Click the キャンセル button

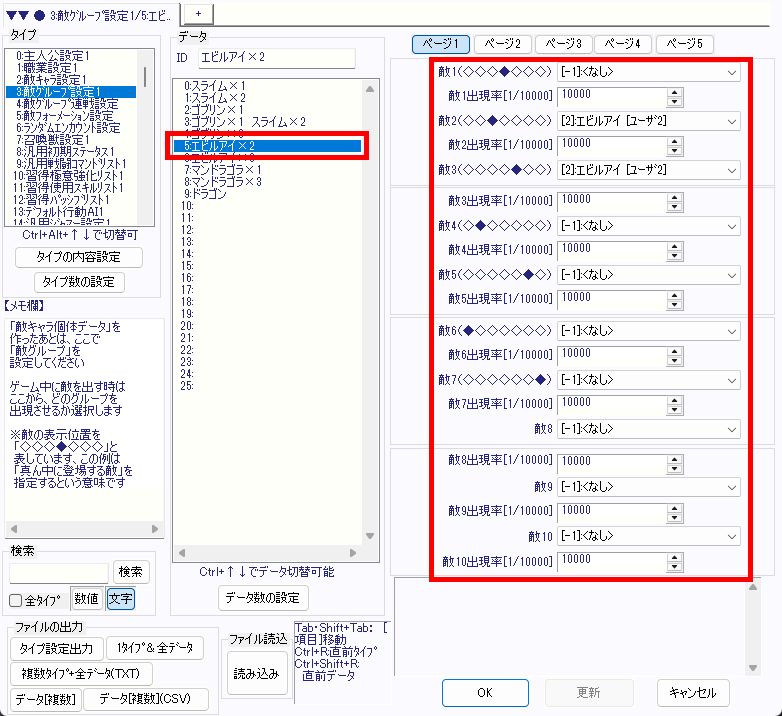click(693, 692)
